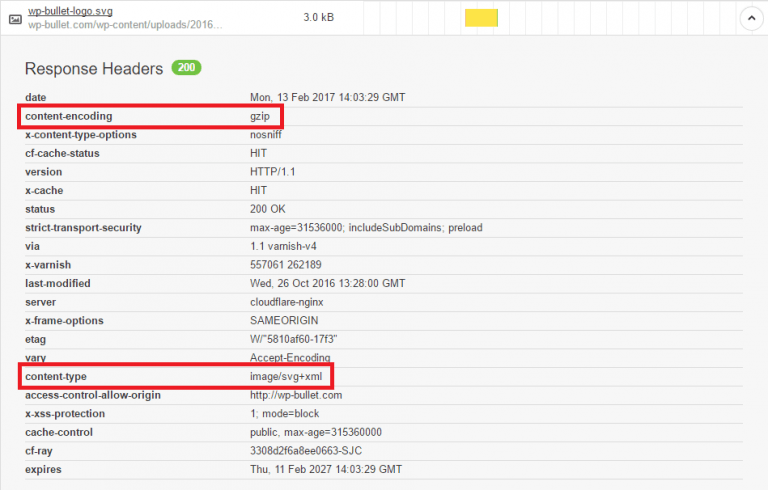The image size is (768, 490).
Task: Click the green 200 status badge
Action: 186,67
